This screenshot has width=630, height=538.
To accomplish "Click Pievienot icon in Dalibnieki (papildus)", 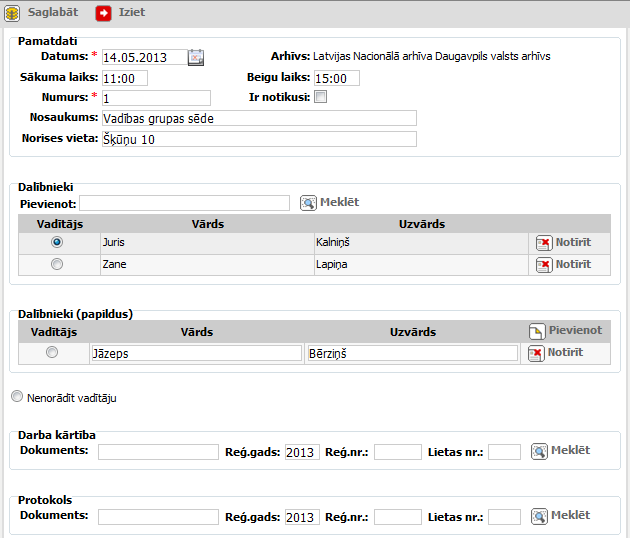I will (x=537, y=331).
